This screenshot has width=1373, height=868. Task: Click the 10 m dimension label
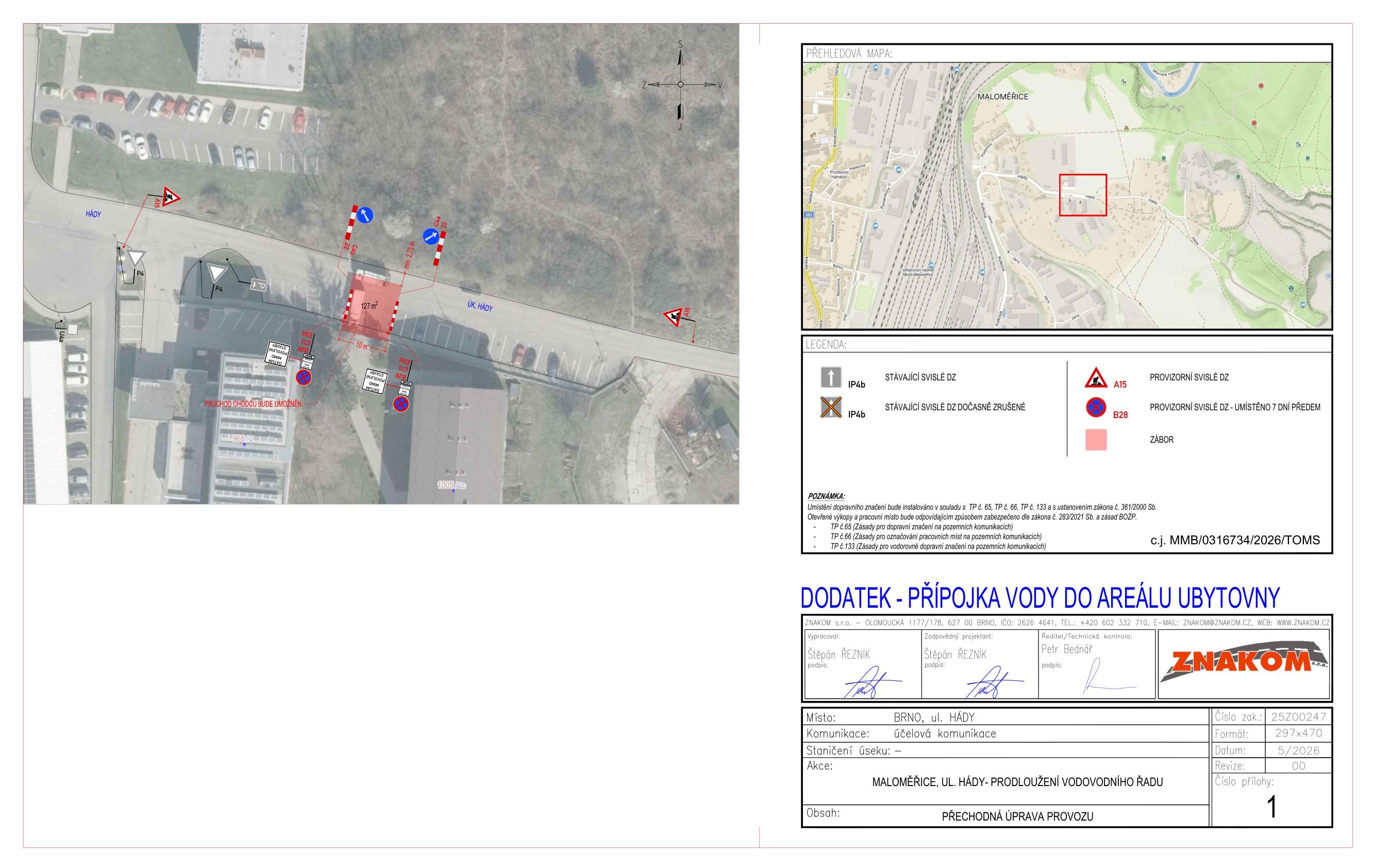[361, 346]
